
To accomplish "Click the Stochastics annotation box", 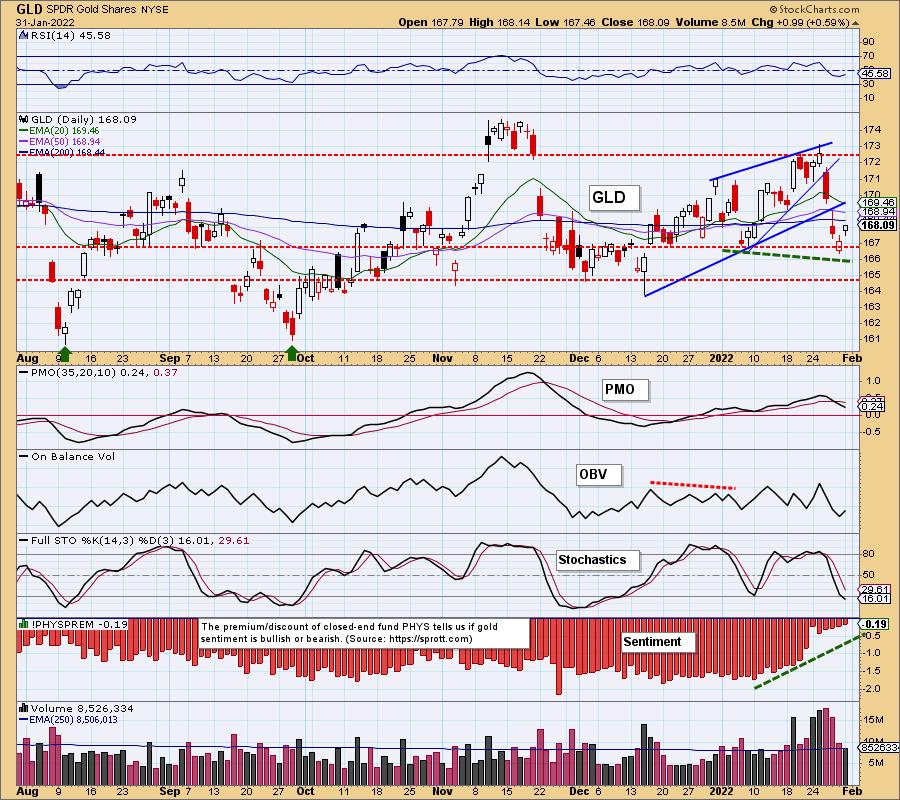I will pyautogui.click(x=598, y=560).
